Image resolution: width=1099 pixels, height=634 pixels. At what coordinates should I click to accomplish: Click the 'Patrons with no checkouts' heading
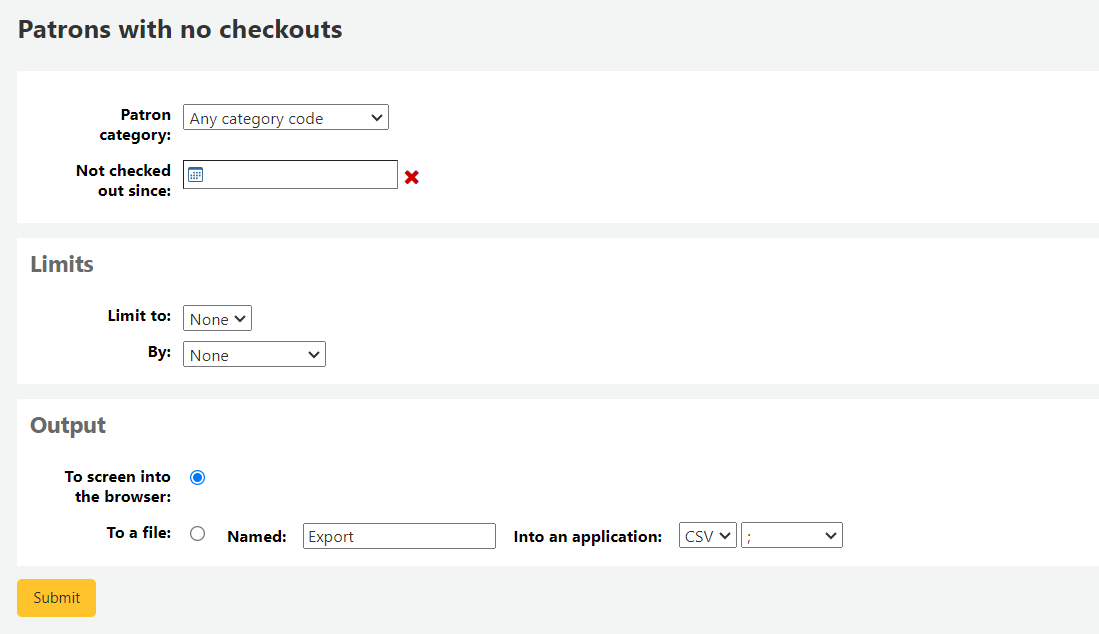179,29
